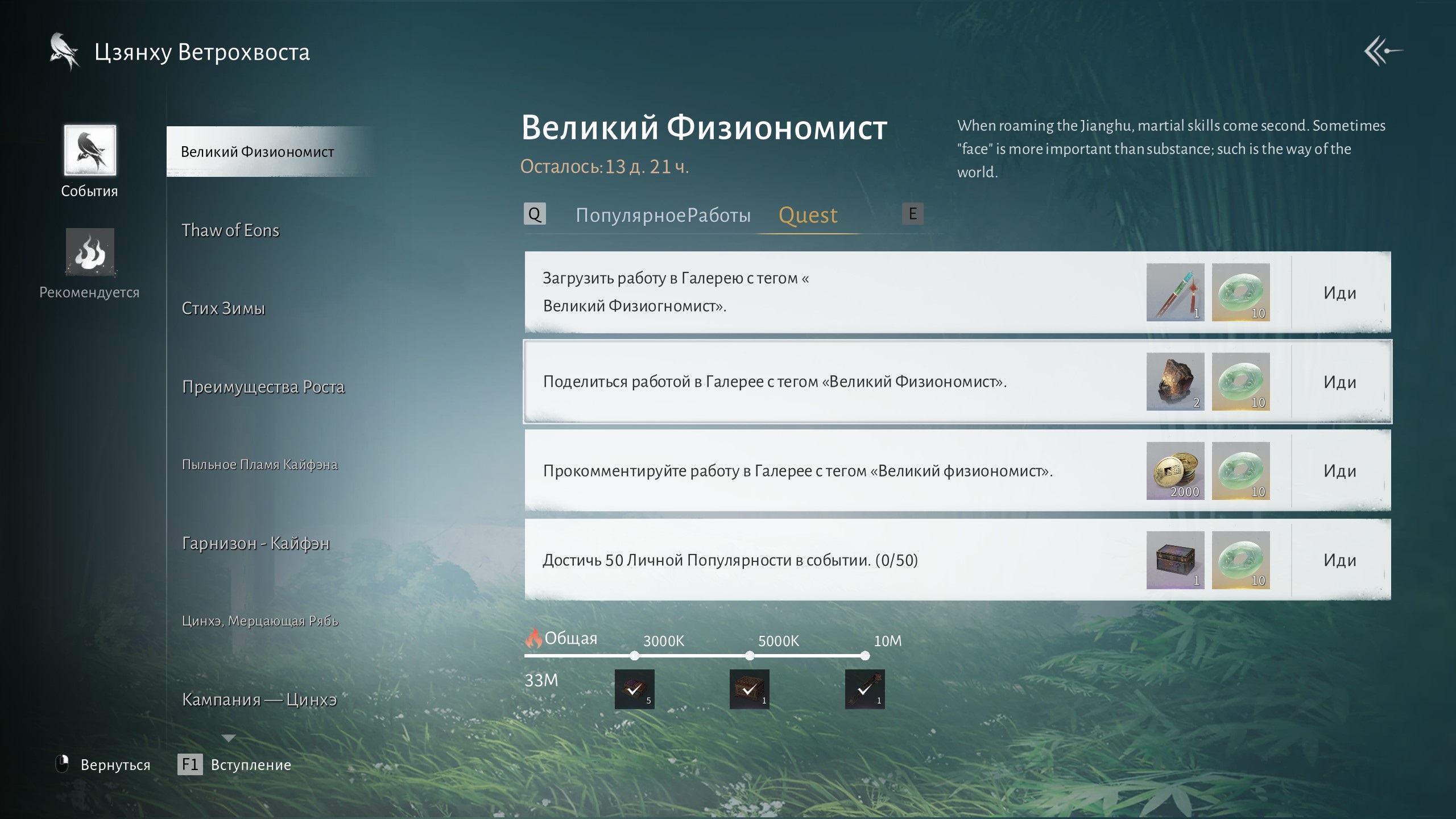1456x819 pixels.
Task: Select Thaw of Eons event
Action: tap(230, 230)
